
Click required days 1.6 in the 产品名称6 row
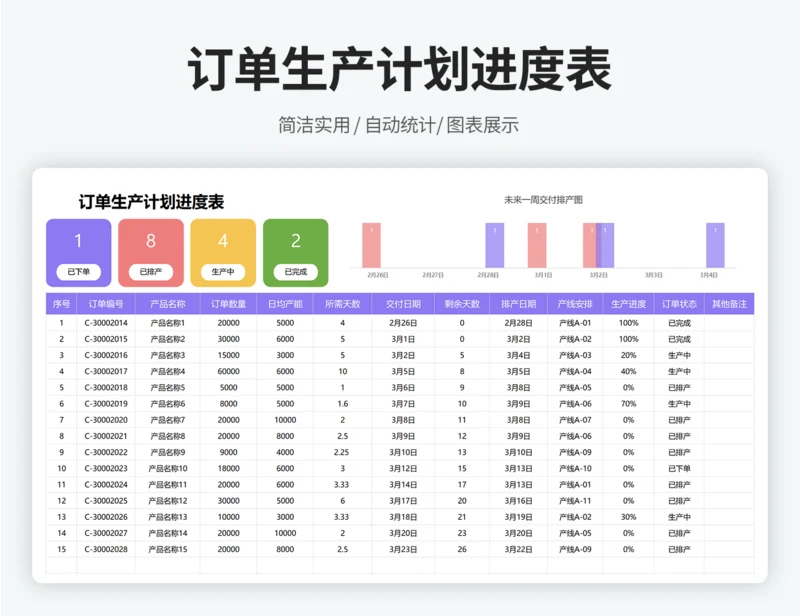point(342,404)
